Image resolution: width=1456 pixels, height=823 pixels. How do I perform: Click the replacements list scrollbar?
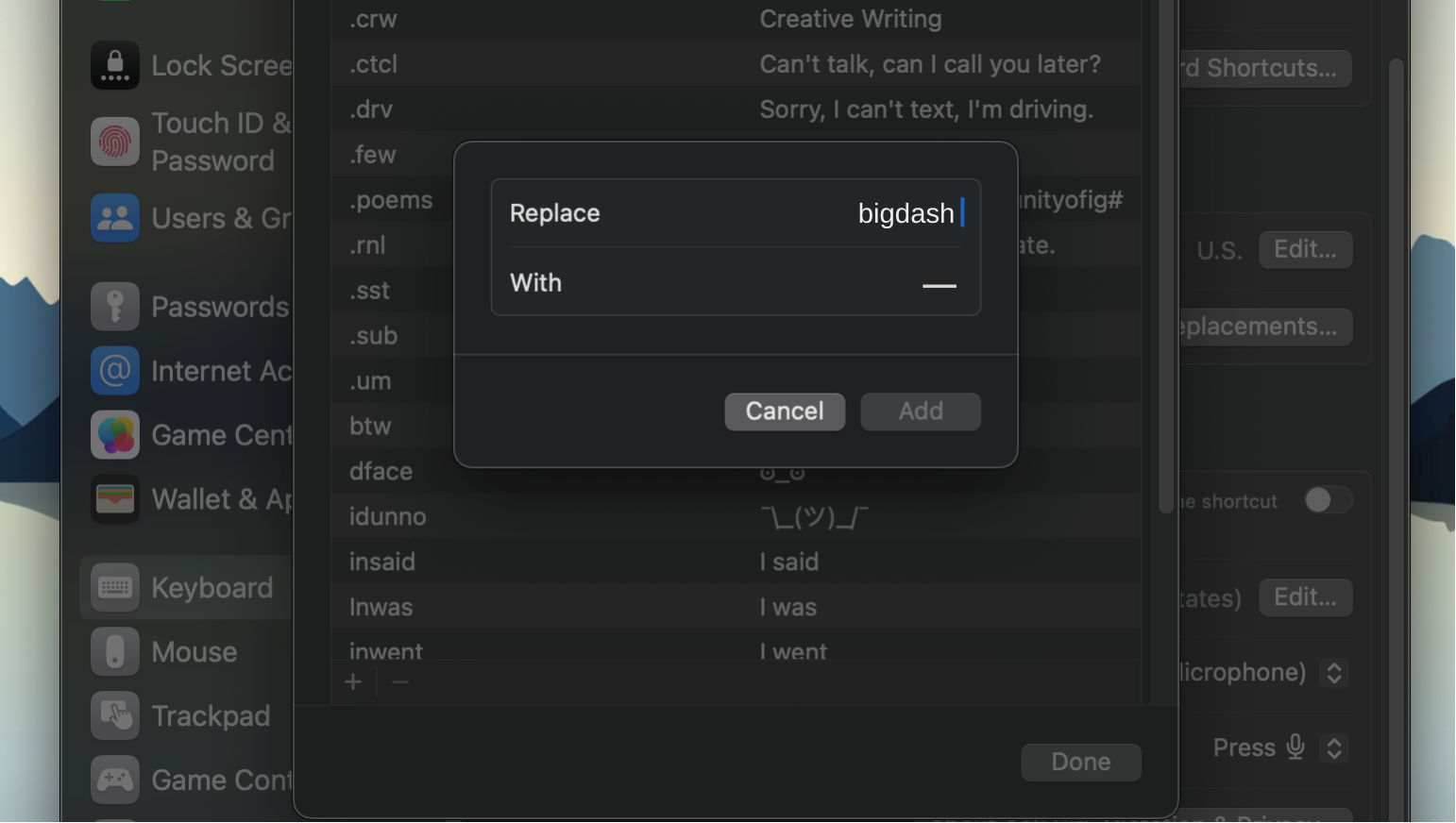pos(1166,257)
